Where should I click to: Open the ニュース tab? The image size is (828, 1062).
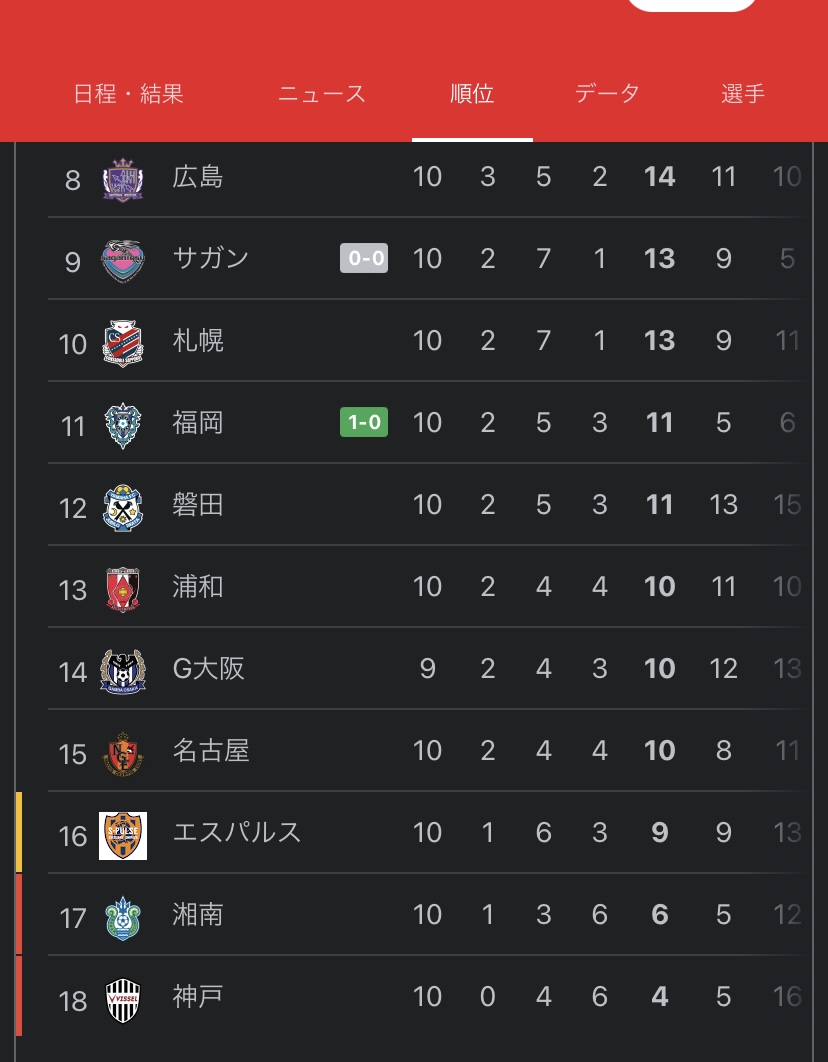(322, 95)
